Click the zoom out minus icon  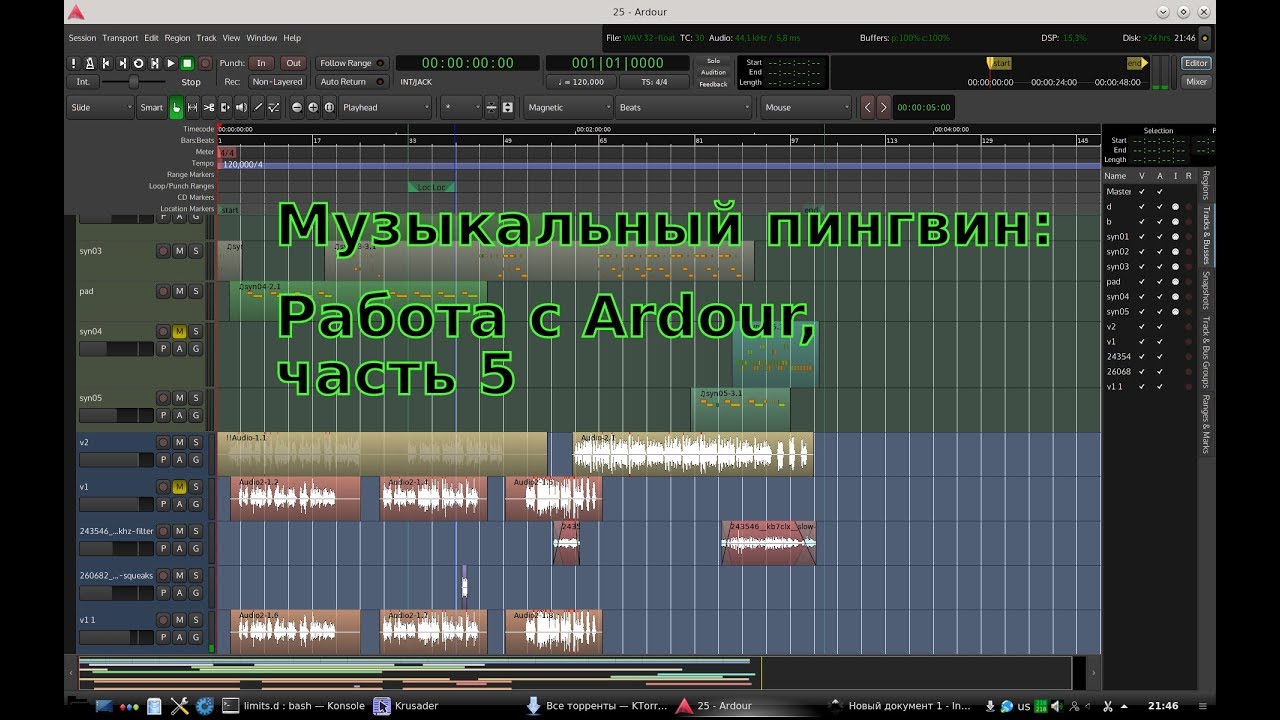297,107
